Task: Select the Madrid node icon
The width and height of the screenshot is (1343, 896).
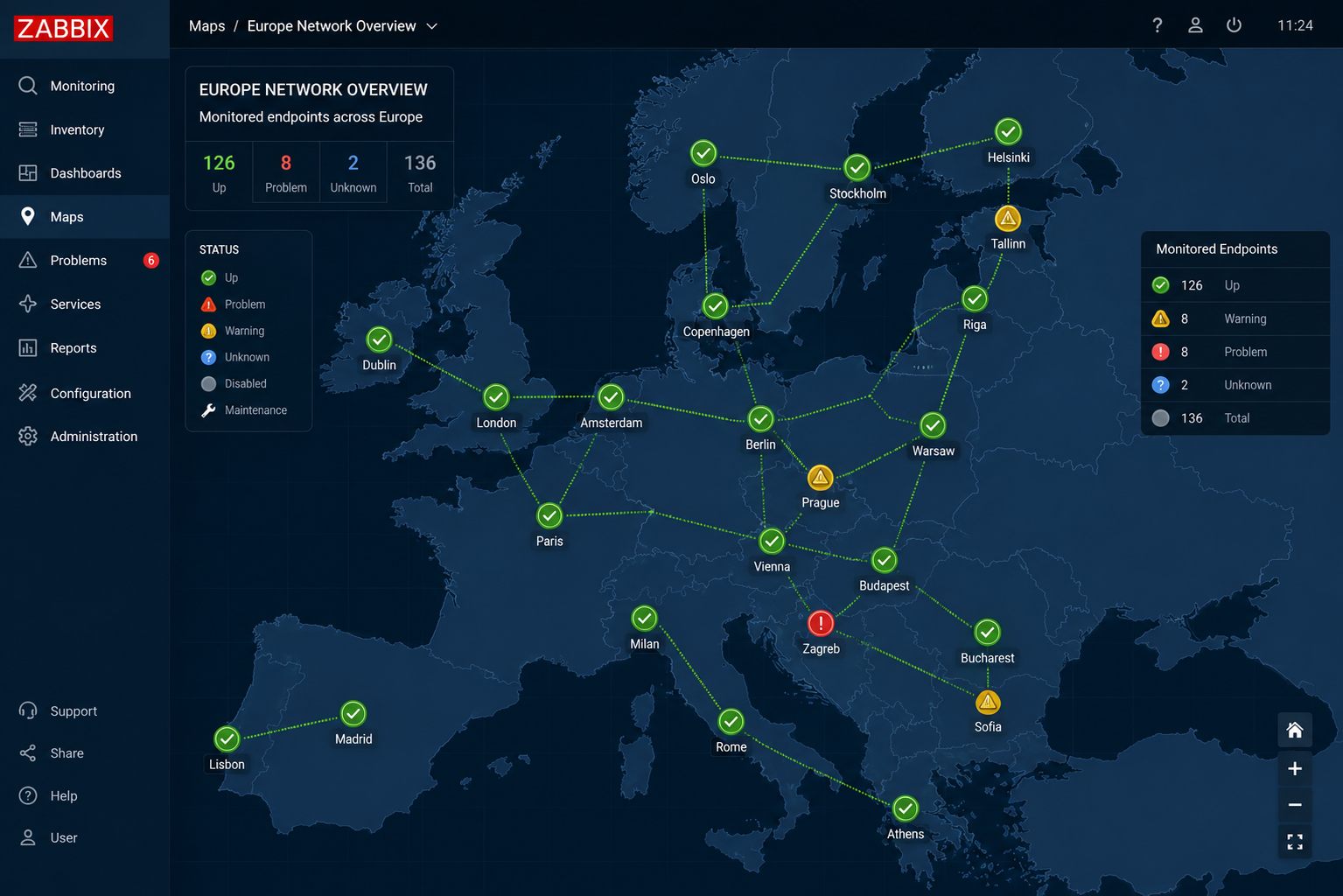Action: pyautogui.click(x=353, y=714)
